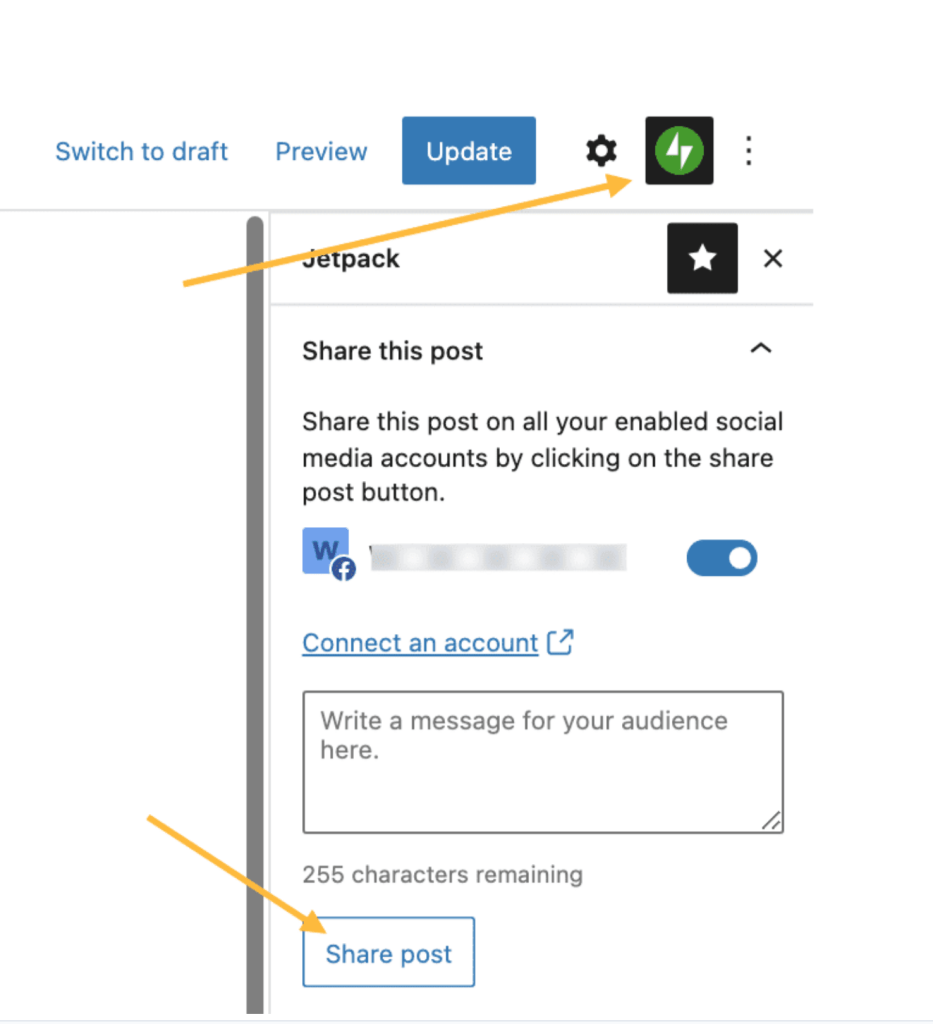The image size is (933, 1024).
Task: Switch the post back to draft
Action: 142,152
